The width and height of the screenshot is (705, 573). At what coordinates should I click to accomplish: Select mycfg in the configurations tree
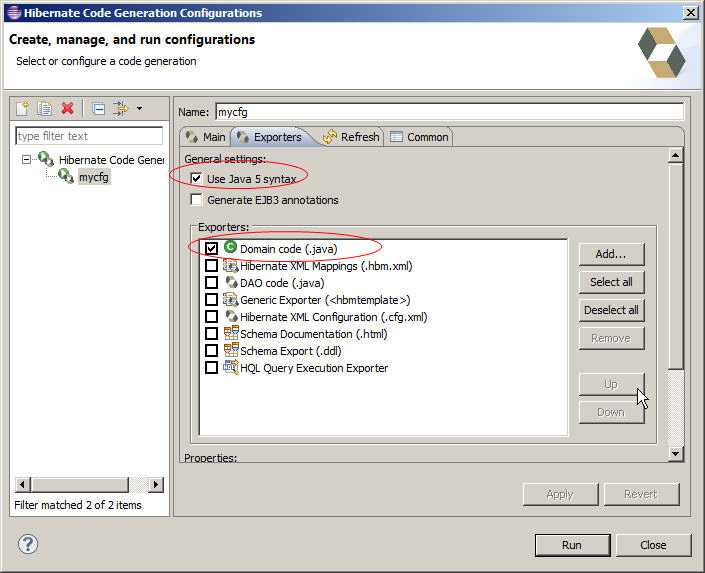[94, 177]
